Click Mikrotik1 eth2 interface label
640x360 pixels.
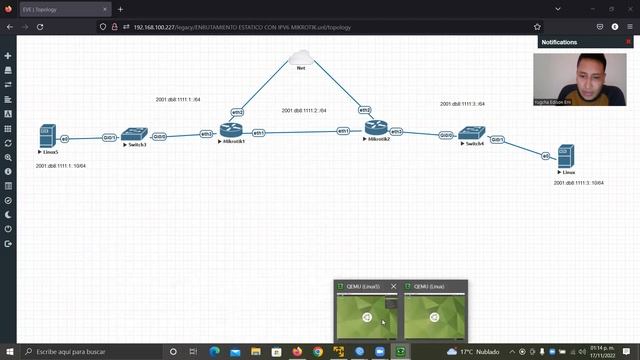(237, 112)
